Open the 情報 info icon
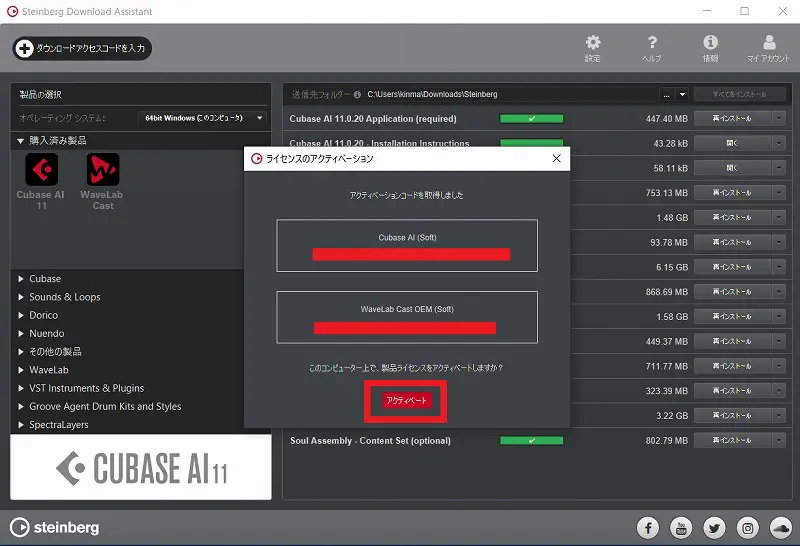Screen dimensions: 800x546 (711, 46)
